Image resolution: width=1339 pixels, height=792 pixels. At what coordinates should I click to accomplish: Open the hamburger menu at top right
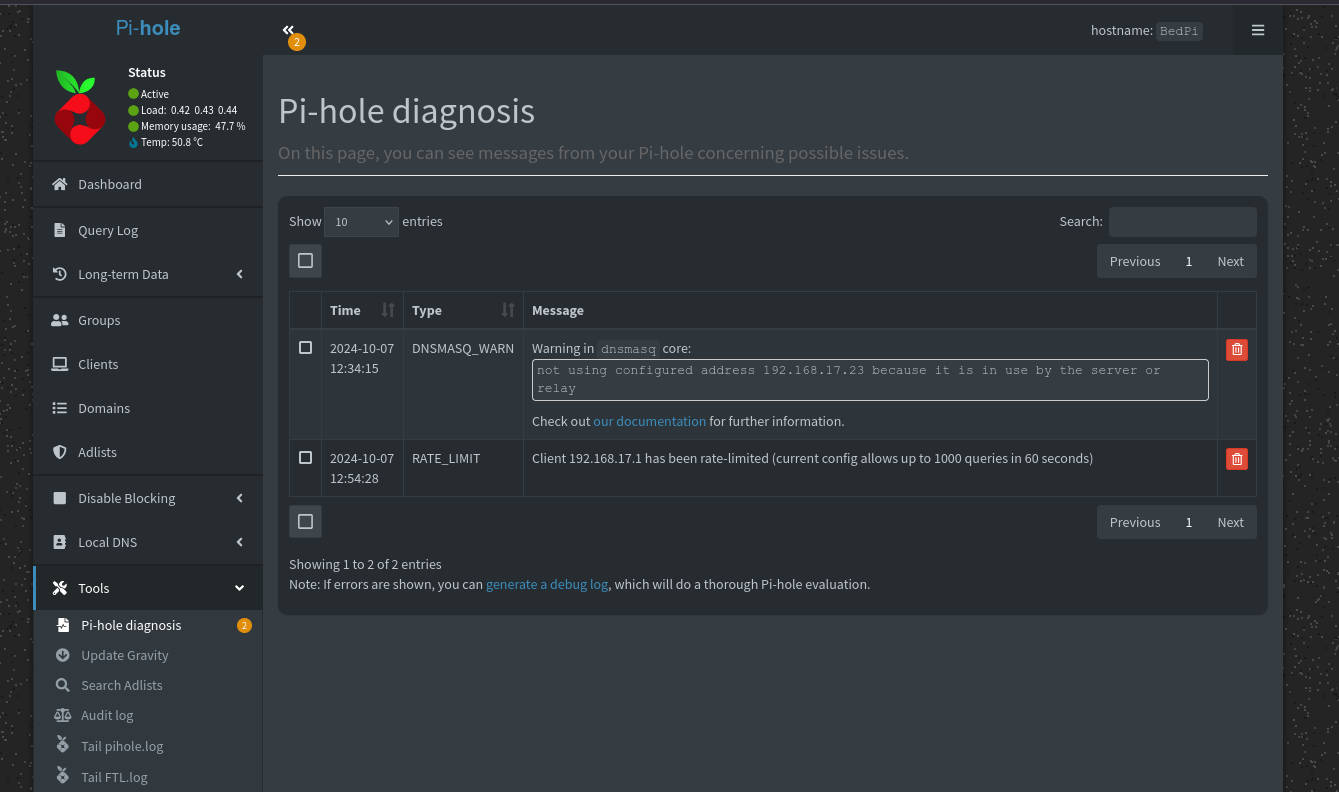coord(1257,30)
